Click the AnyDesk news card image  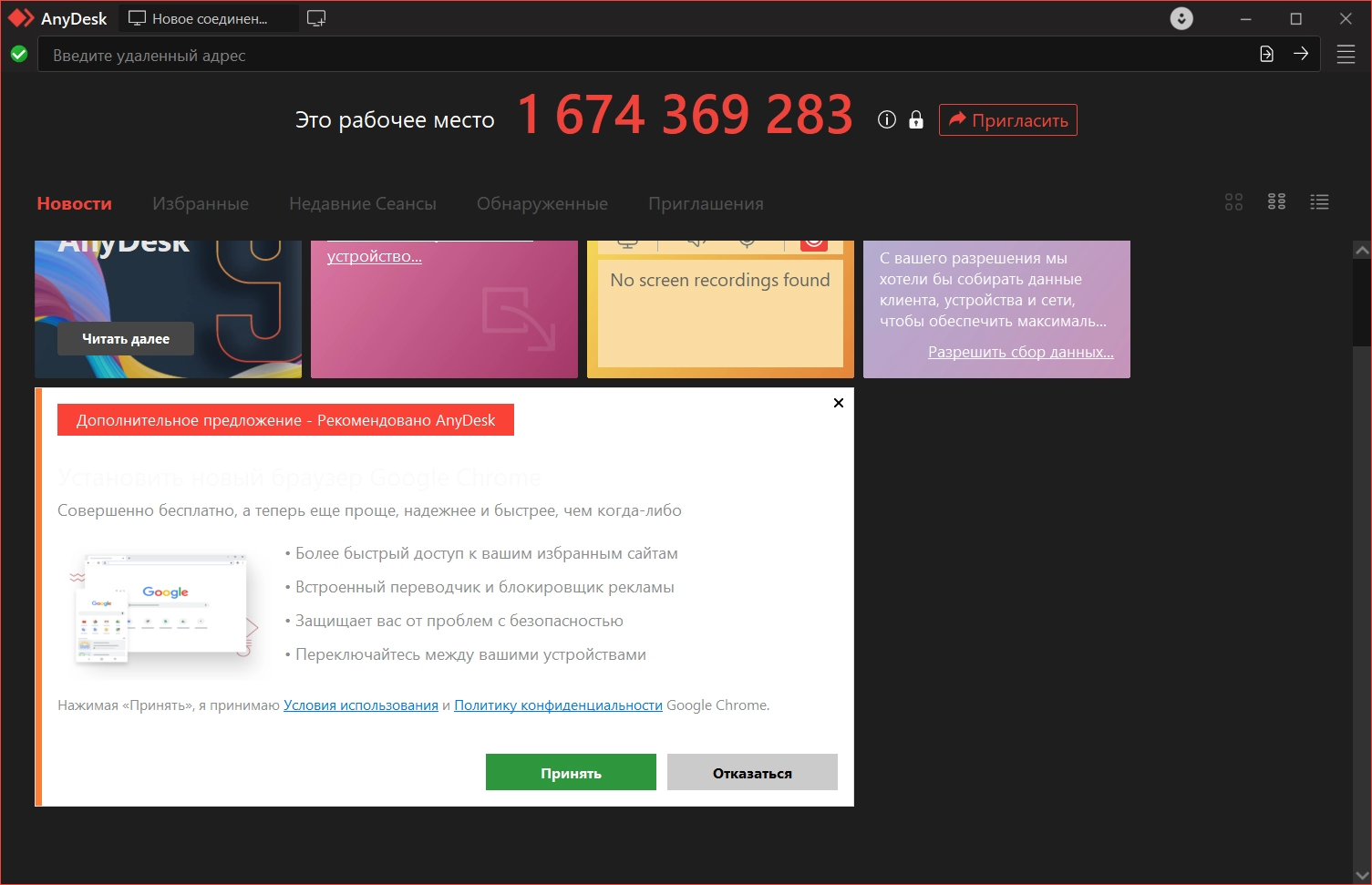[168, 309]
